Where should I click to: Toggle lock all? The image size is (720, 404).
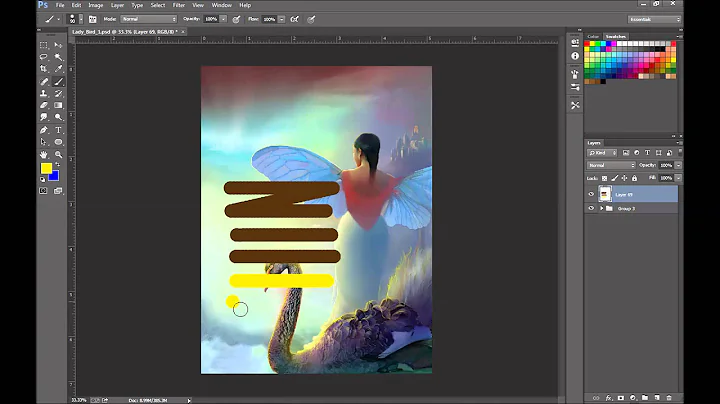635,178
